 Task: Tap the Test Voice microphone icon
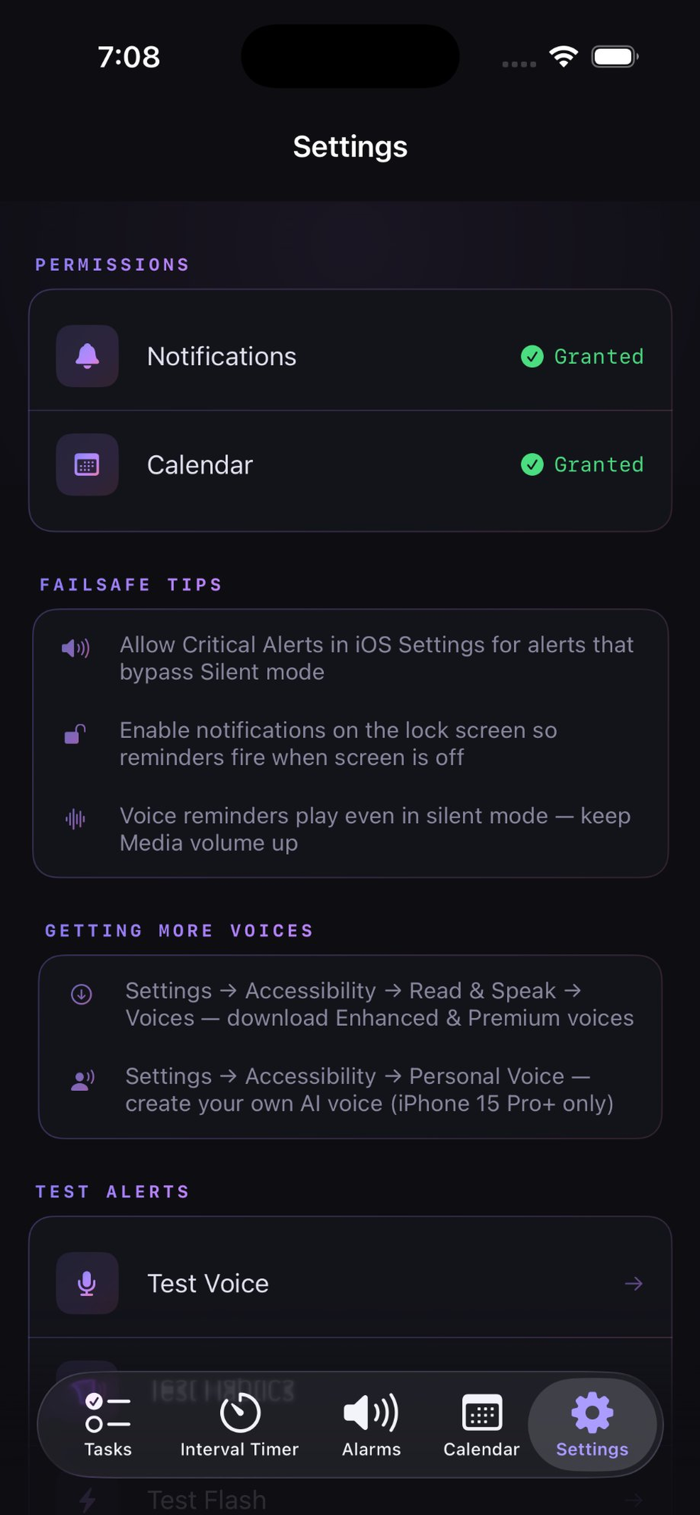point(87,1283)
